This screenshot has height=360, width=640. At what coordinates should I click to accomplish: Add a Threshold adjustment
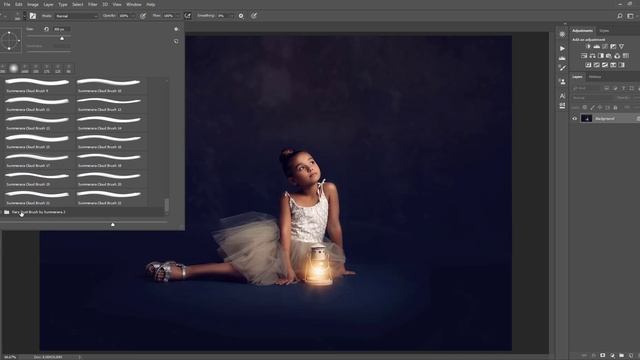coord(604,65)
